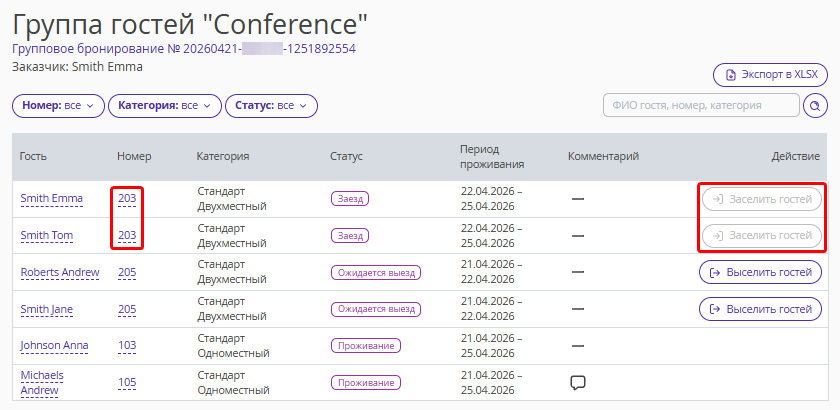Check in guests for Smith Emma row
The height and width of the screenshot is (410, 840).
[762, 199]
